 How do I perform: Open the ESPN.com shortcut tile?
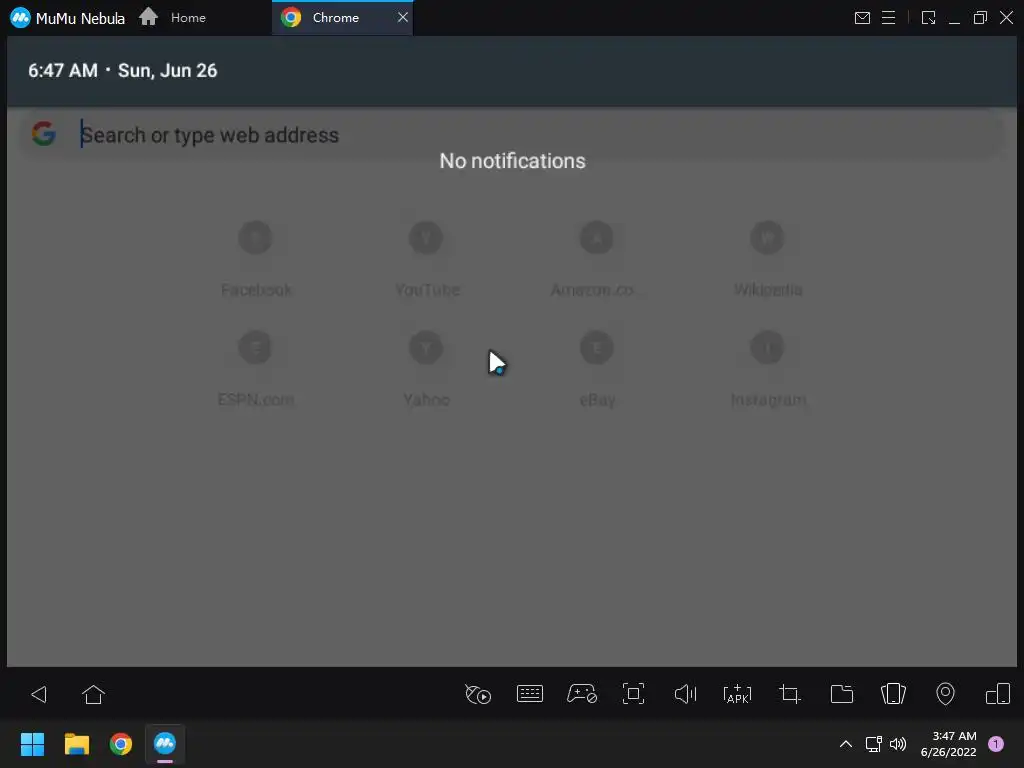click(255, 370)
